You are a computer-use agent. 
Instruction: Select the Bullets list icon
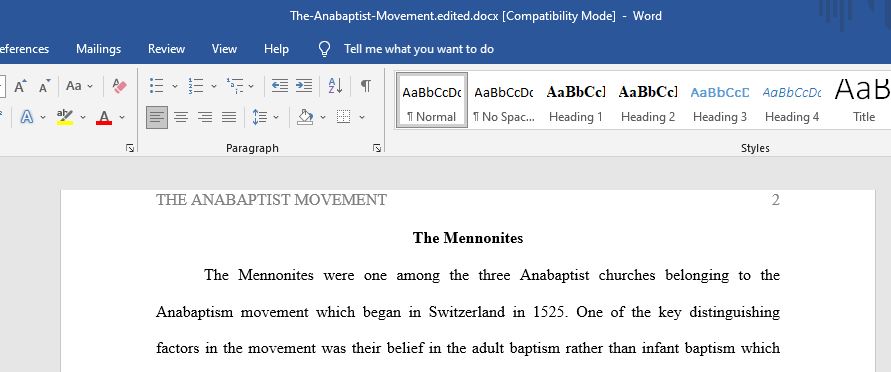pyautogui.click(x=157, y=86)
